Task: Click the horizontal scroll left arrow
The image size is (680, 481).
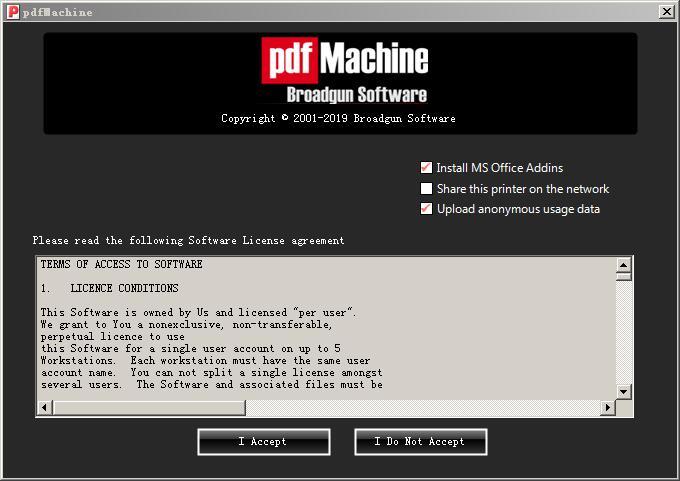Action: 44,407
